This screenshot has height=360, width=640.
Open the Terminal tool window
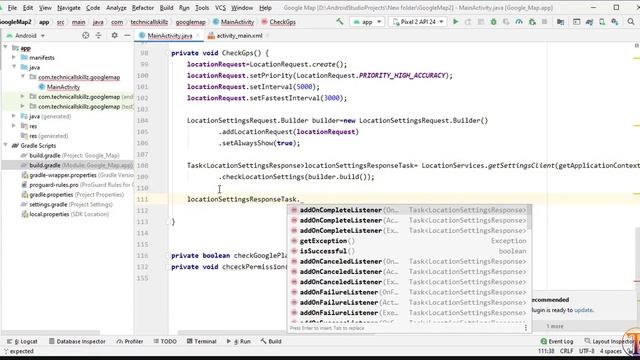(202, 341)
